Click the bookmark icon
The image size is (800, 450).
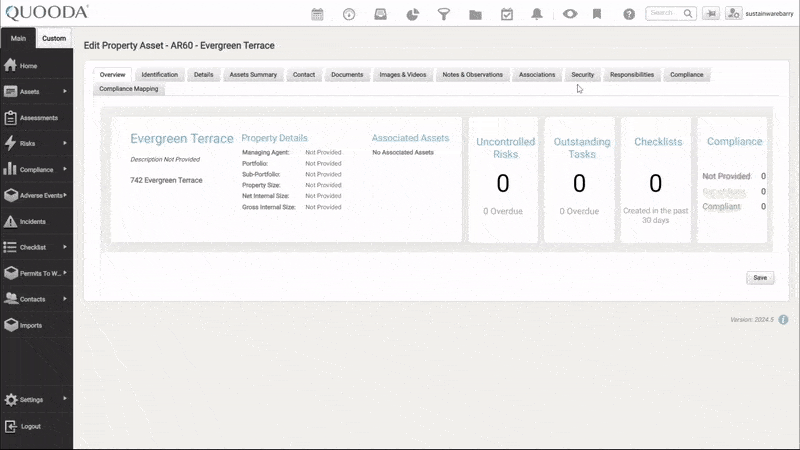[x=597, y=14]
